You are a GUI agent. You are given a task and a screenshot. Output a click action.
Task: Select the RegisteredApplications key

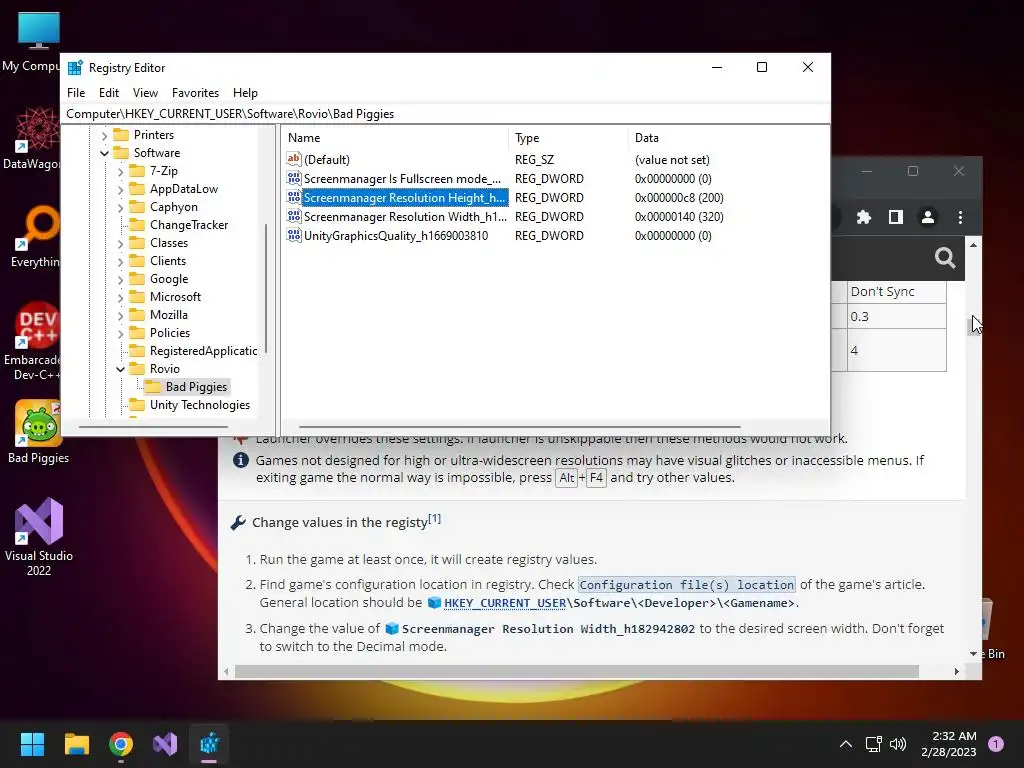203,351
